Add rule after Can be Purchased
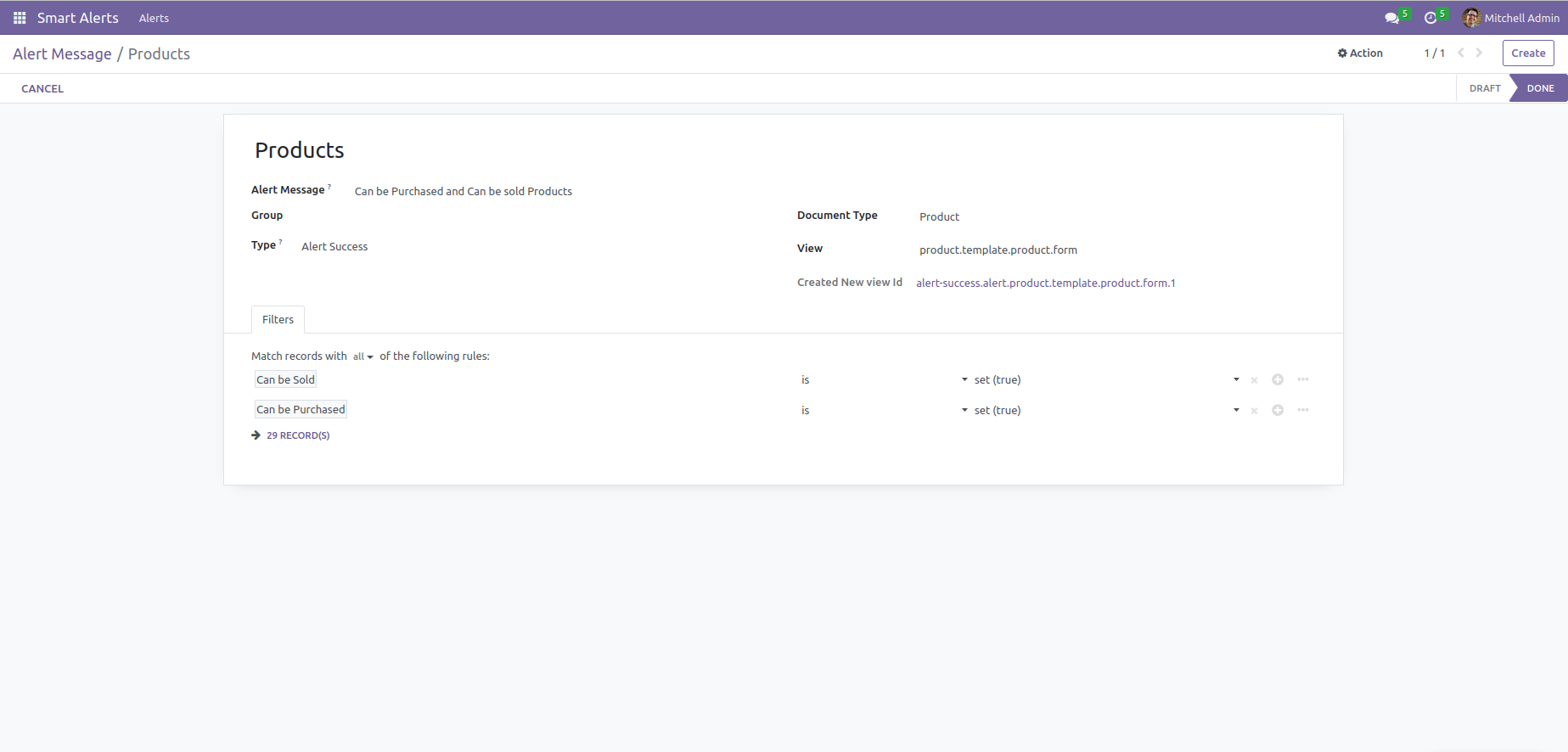Viewport: 1568px width, 752px height. tap(1278, 410)
